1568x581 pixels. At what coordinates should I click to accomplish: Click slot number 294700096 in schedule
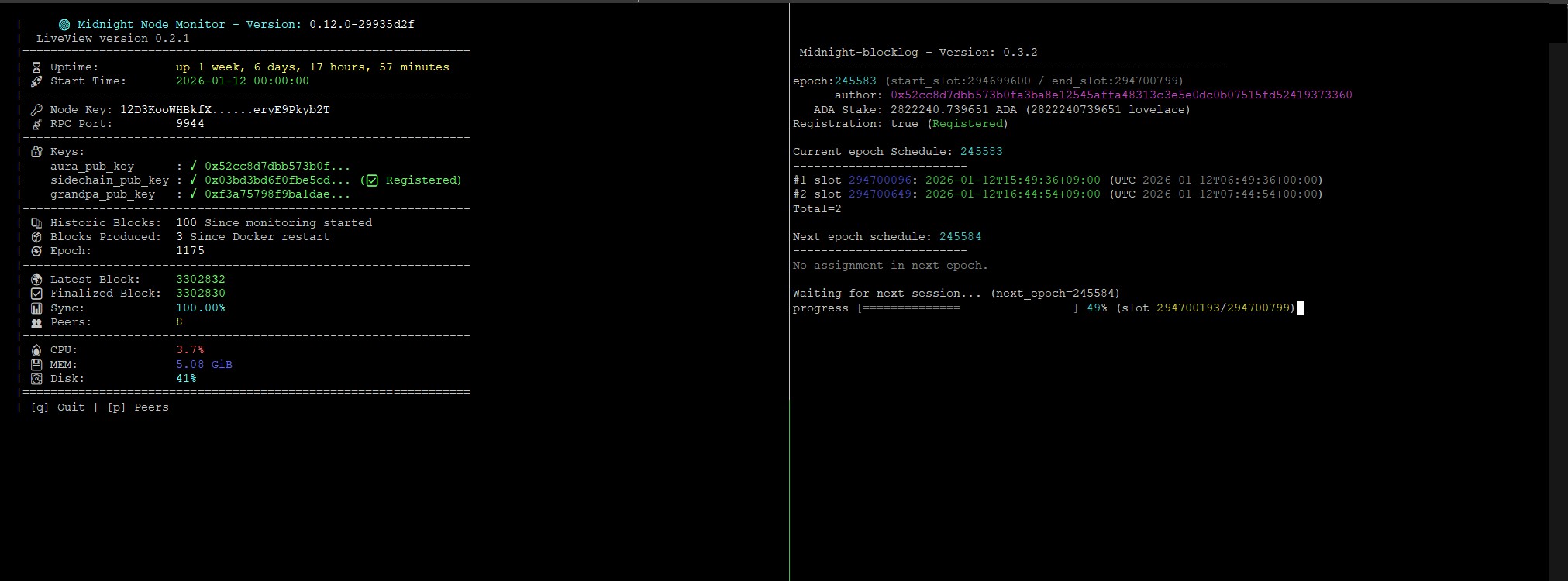point(880,180)
